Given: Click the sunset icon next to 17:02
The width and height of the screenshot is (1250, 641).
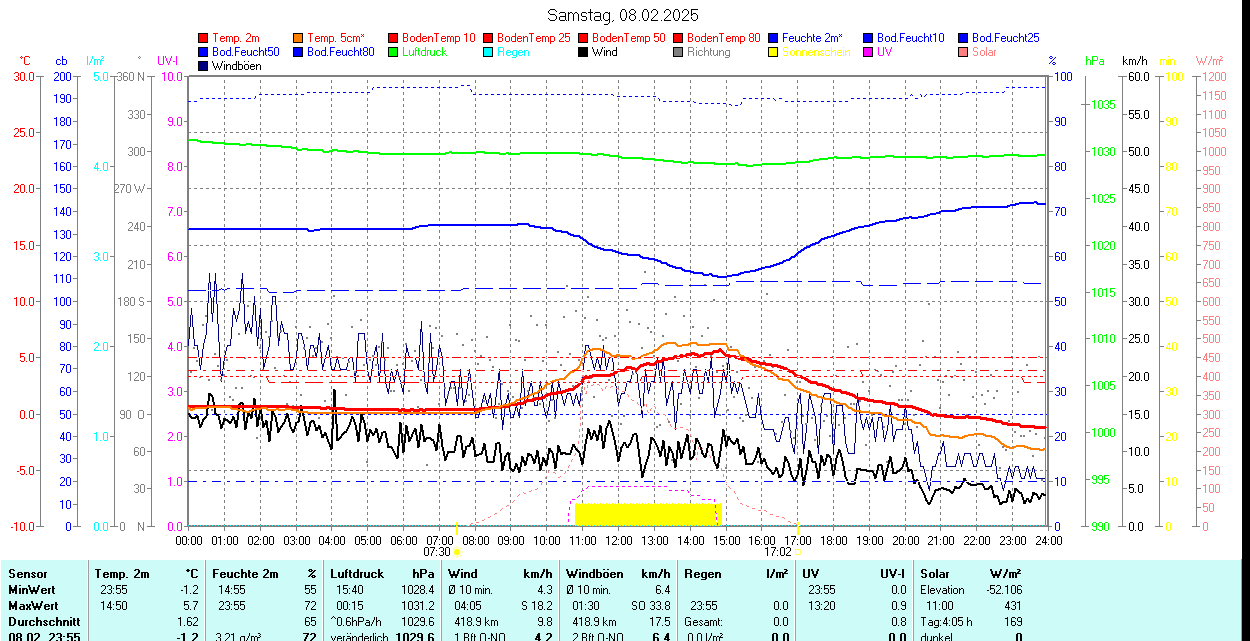Looking at the screenshot, I should tap(798, 551).
